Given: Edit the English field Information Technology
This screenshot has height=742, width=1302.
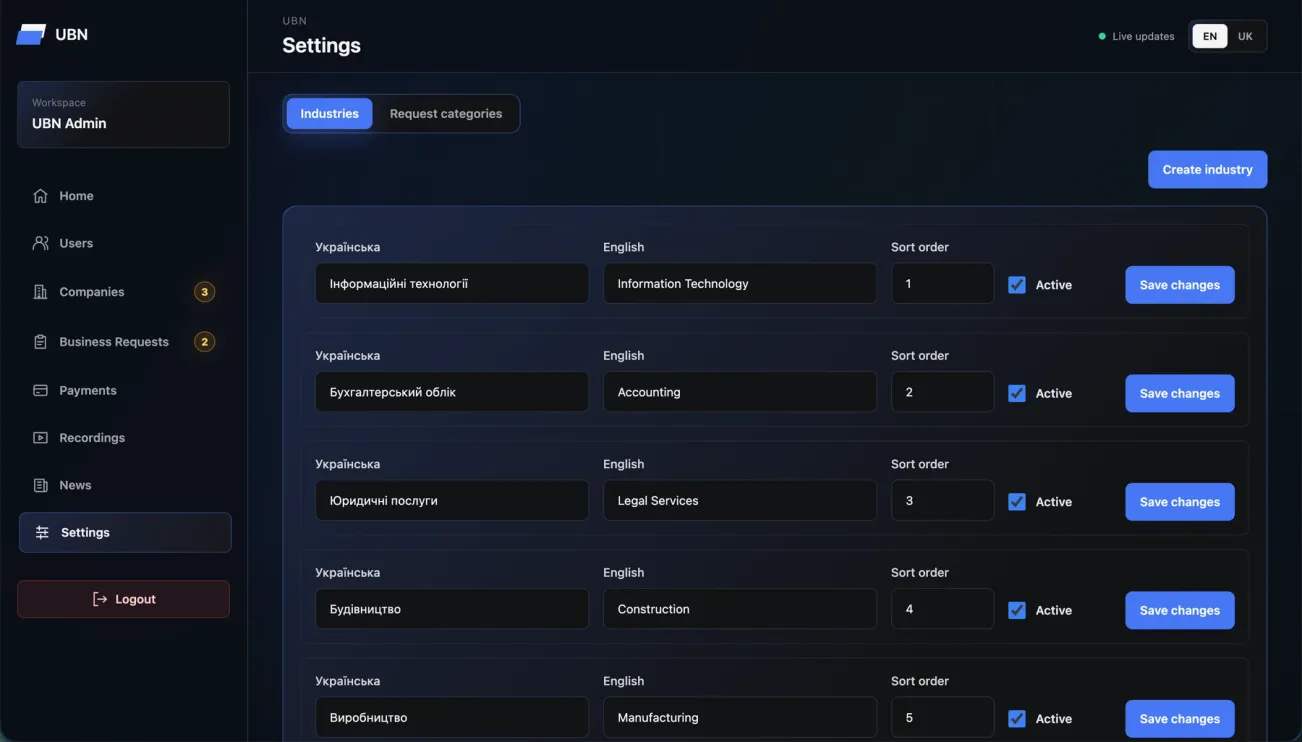Looking at the screenshot, I should pyautogui.click(x=740, y=284).
